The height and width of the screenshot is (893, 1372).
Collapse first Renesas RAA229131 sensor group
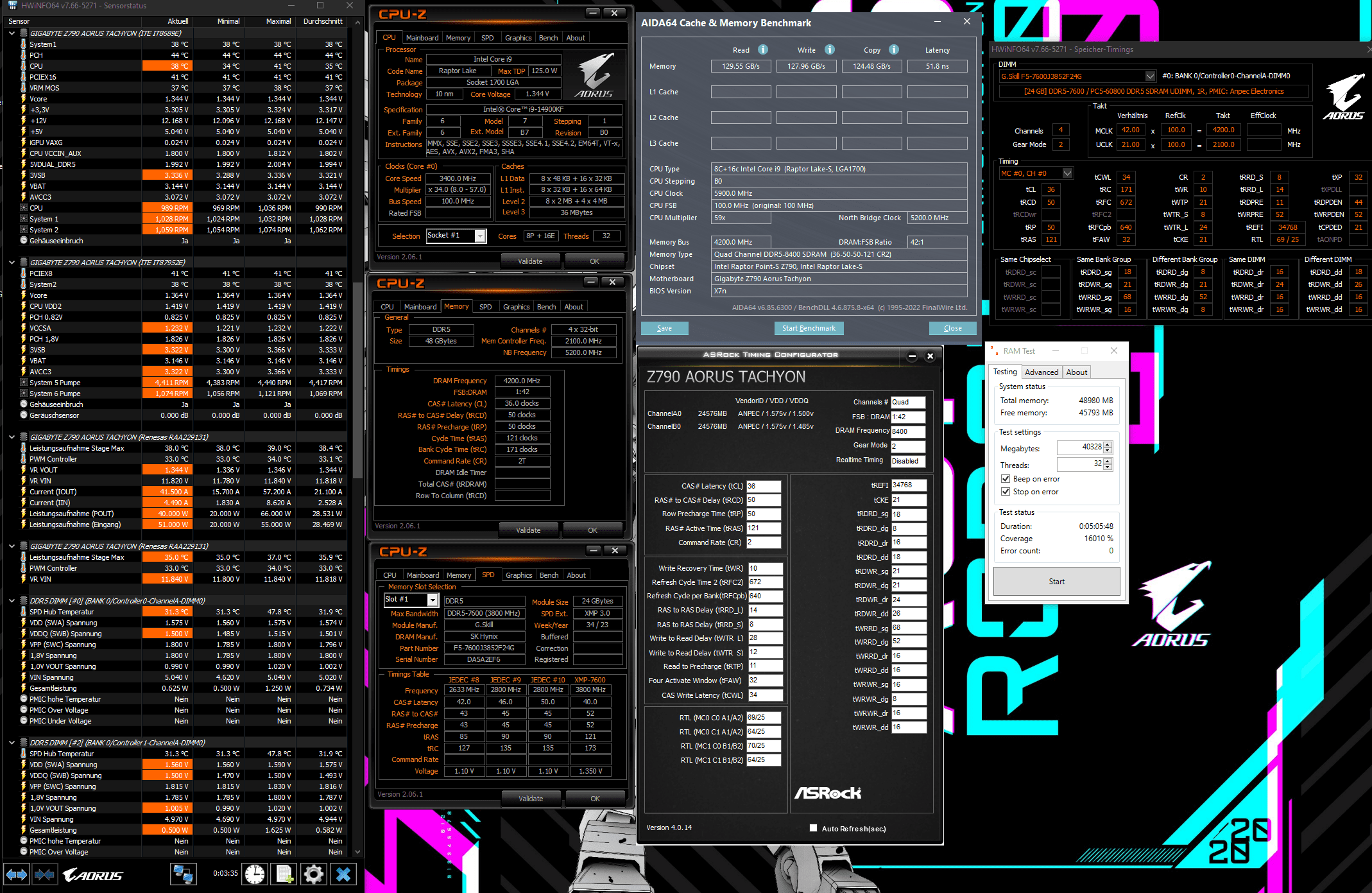(12, 437)
